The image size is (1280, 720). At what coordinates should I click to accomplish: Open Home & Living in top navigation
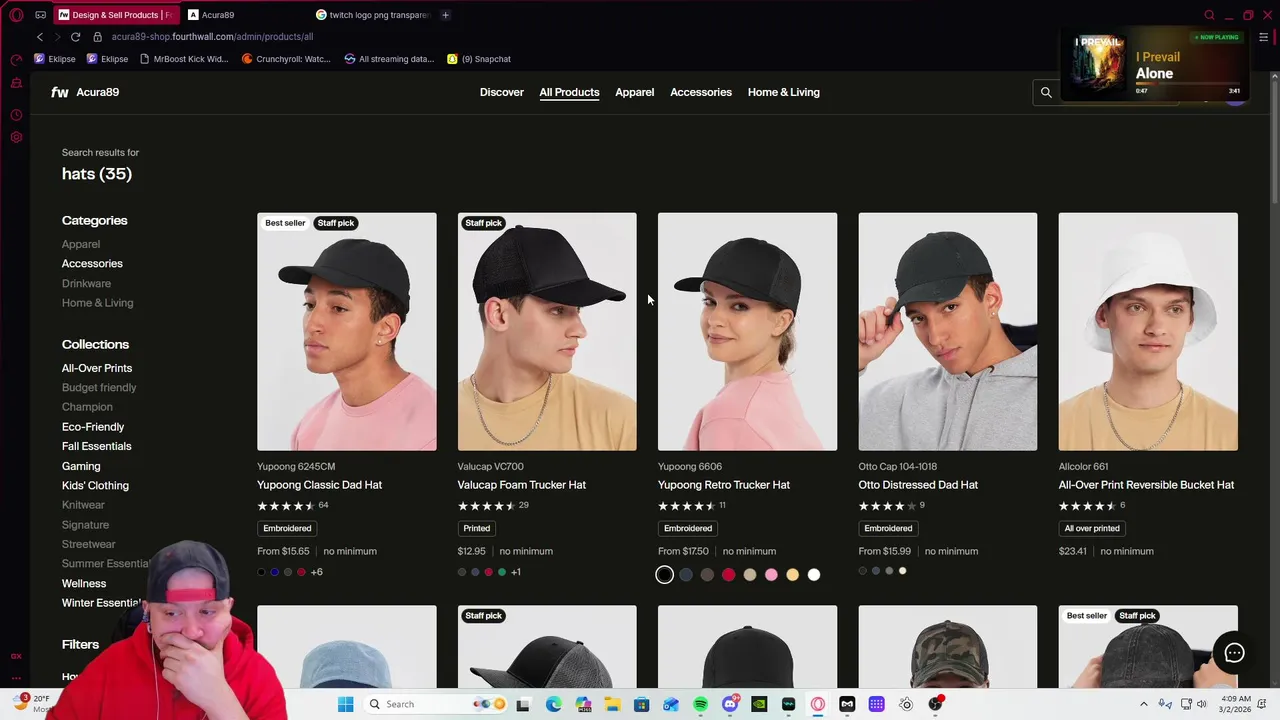(x=783, y=92)
